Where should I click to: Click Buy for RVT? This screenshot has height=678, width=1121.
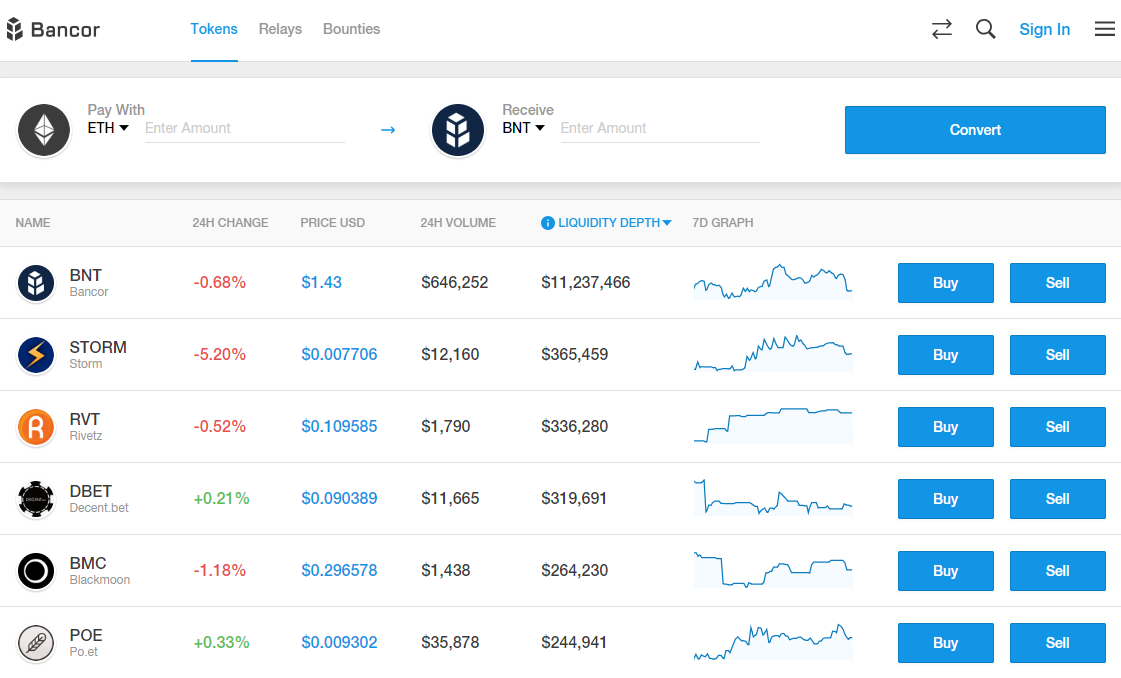(x=946, y=427)
